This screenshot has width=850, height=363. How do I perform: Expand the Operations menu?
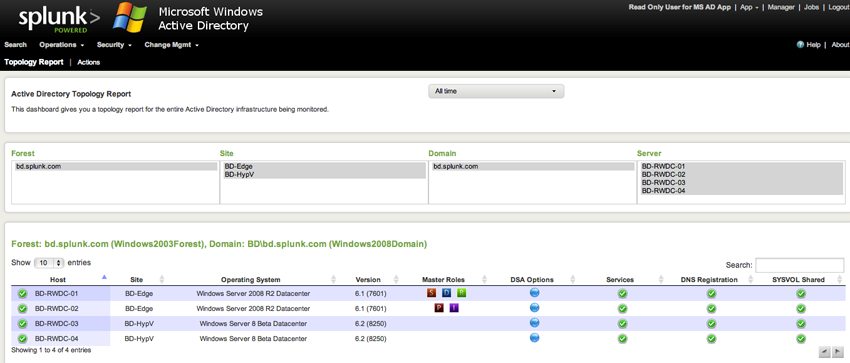click(61, 45)
